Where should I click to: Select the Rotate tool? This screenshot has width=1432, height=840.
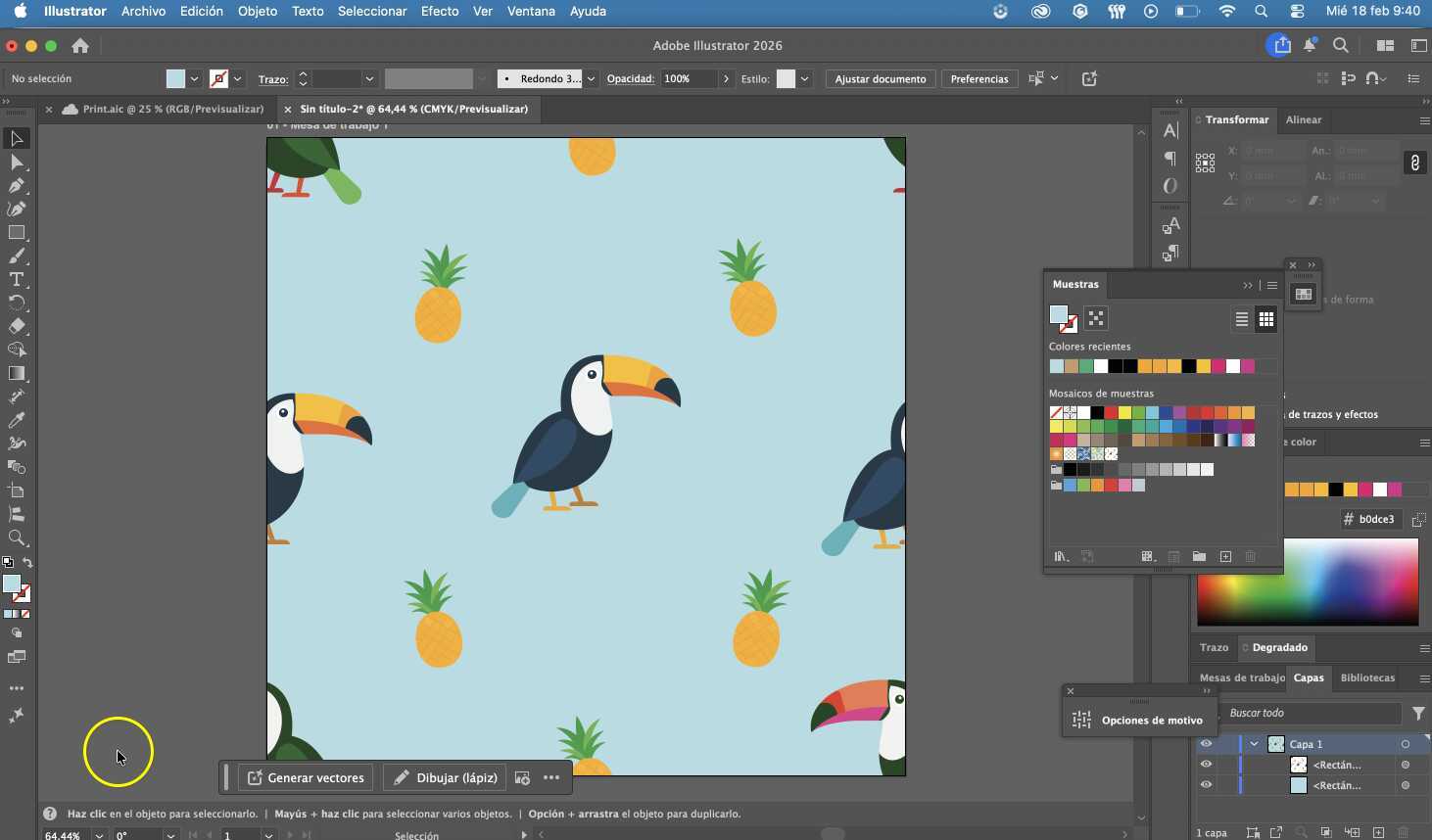(x=17, y=303)
